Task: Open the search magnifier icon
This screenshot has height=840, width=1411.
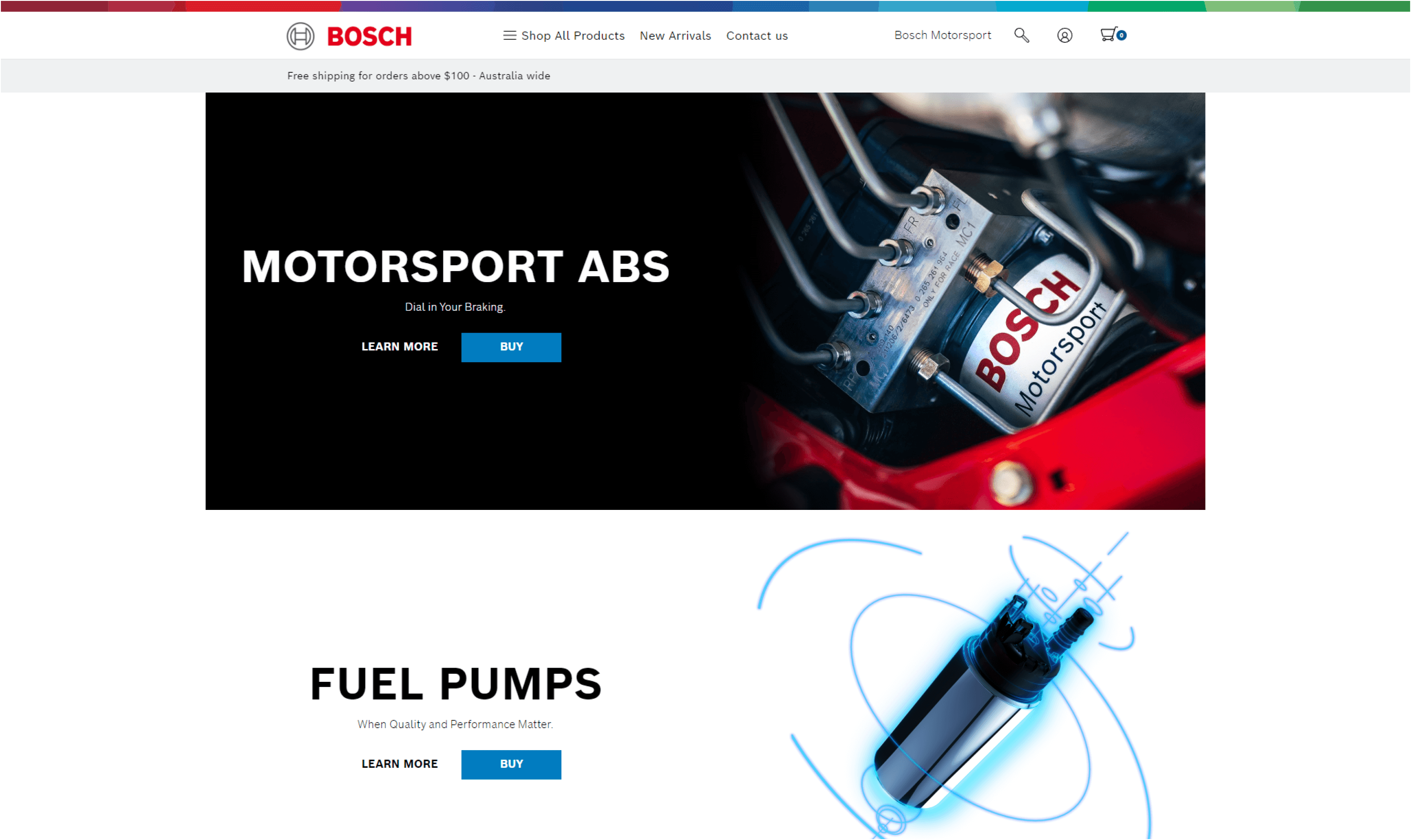Action: (1022, 35)
